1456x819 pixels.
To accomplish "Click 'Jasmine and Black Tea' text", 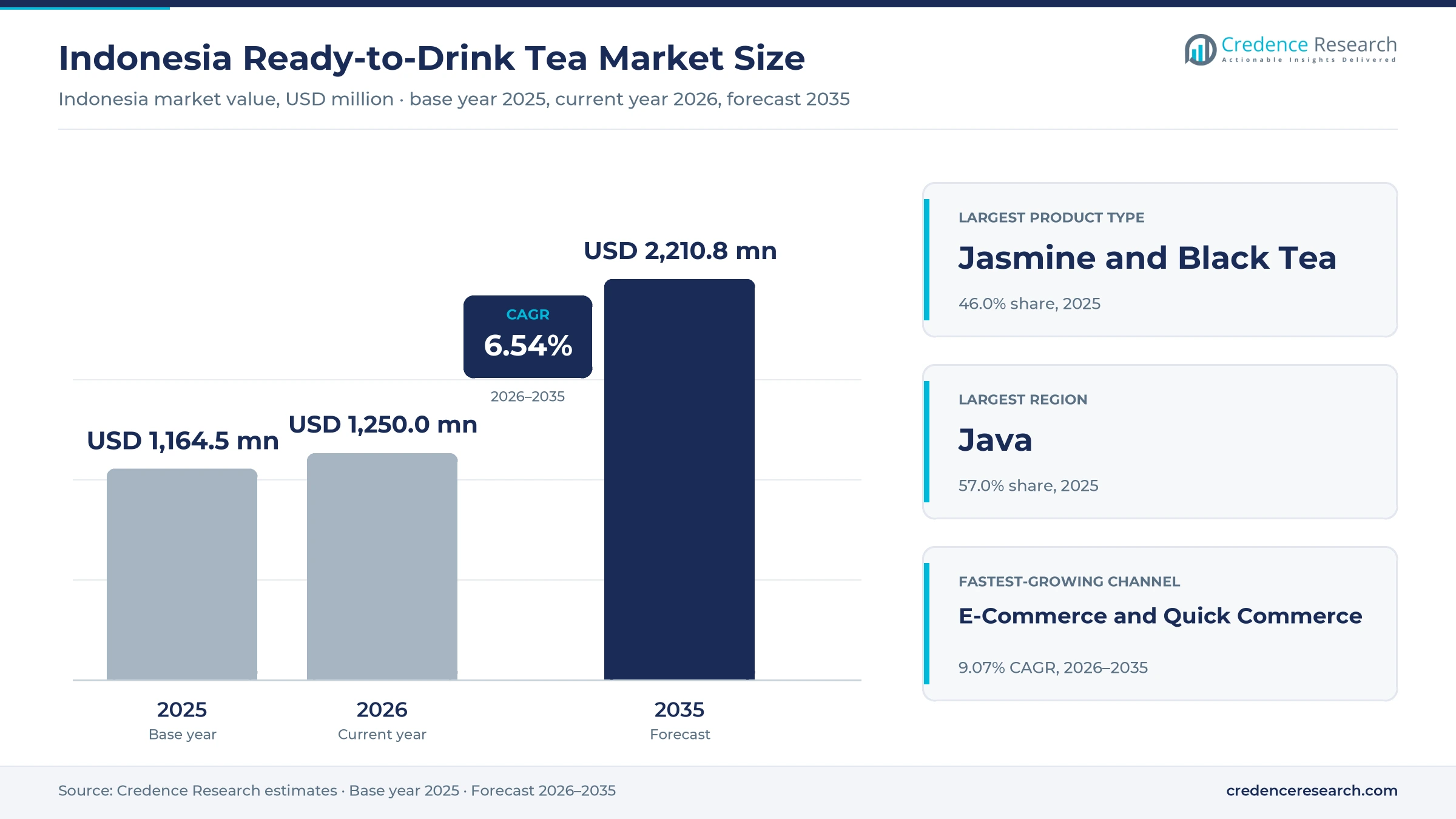I will pyautogui.click(x=1147, y=258).
